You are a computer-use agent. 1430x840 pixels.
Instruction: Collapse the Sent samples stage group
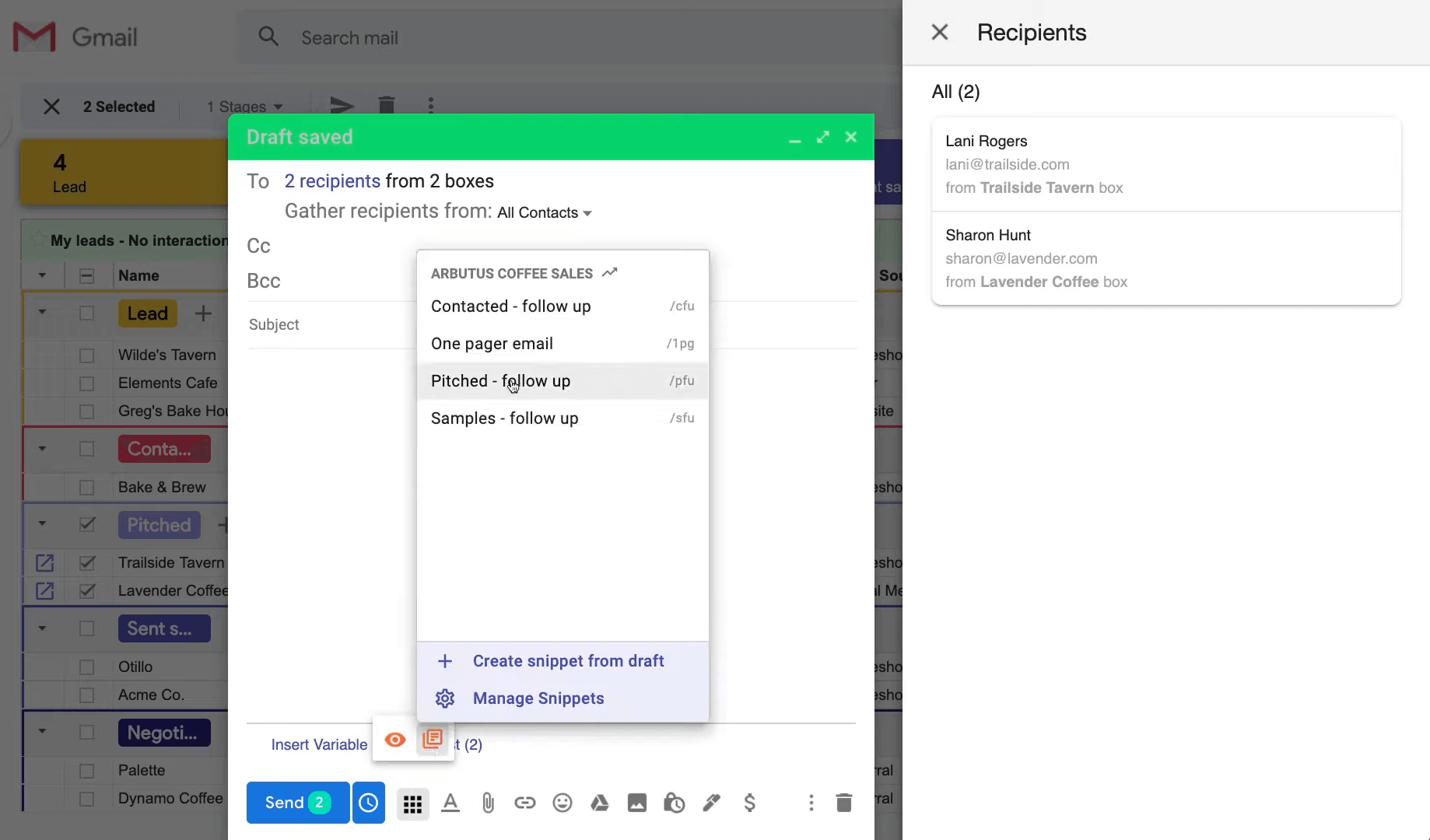click(42, 628)
